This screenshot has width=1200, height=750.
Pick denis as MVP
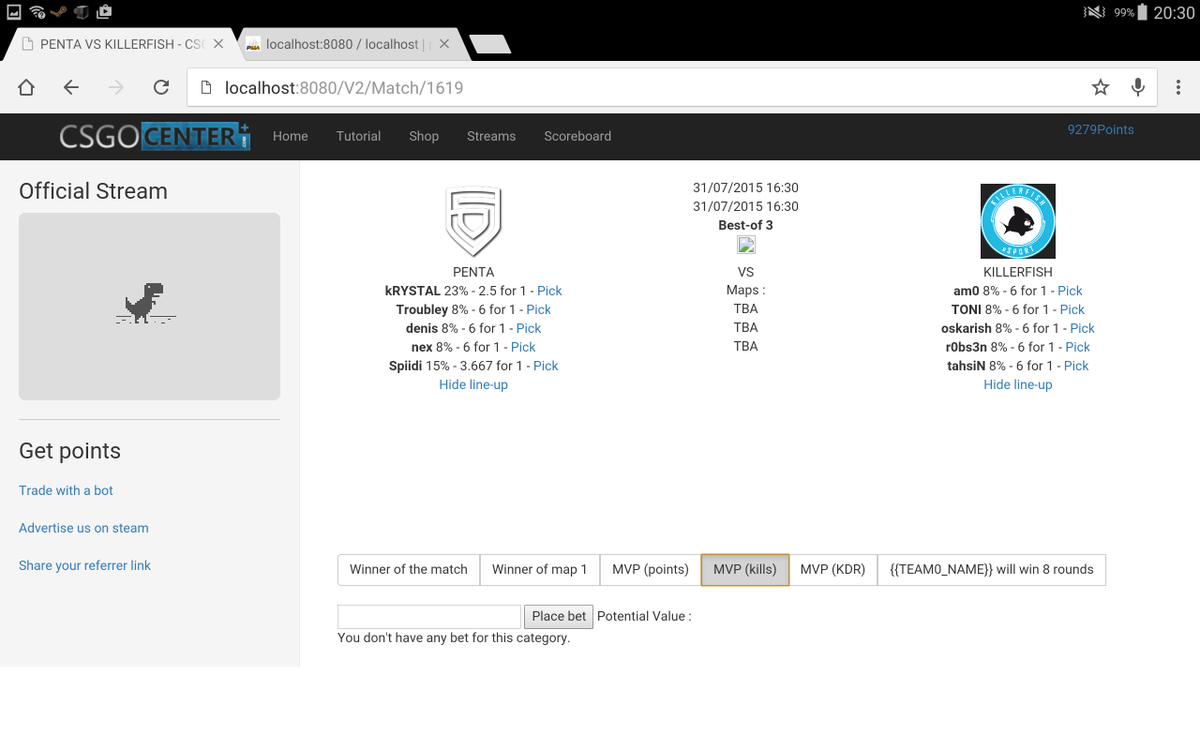528,328
